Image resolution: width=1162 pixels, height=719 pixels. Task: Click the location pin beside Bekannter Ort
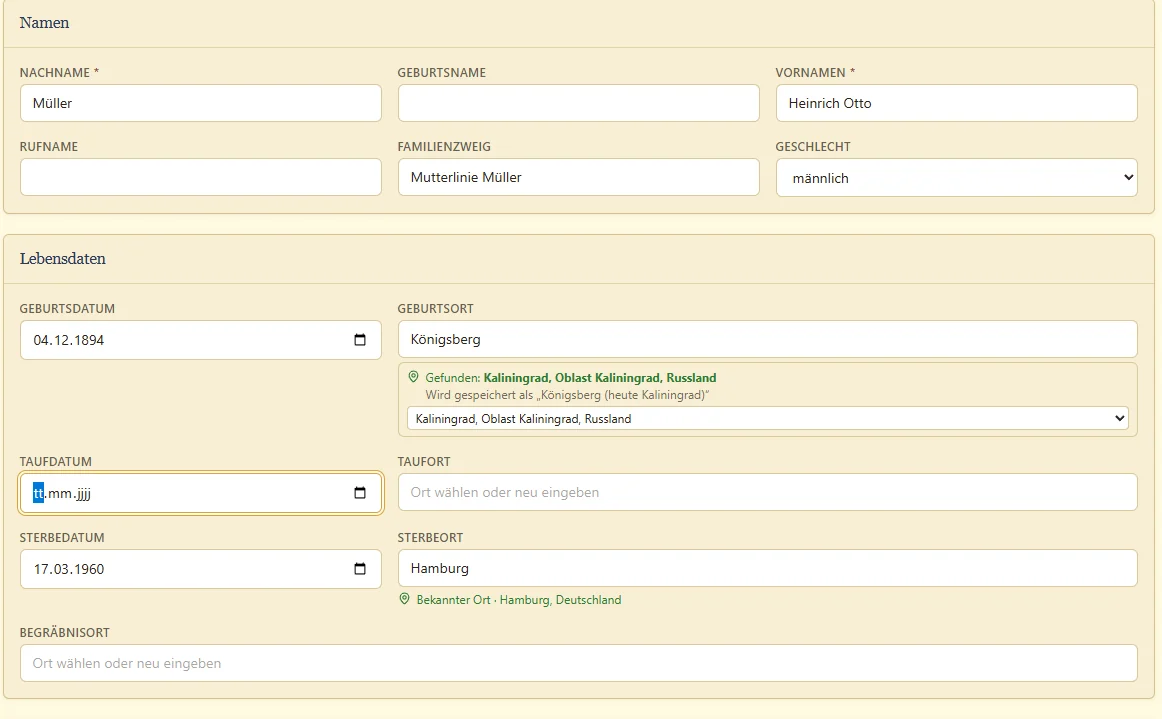(x=405, y=599)
